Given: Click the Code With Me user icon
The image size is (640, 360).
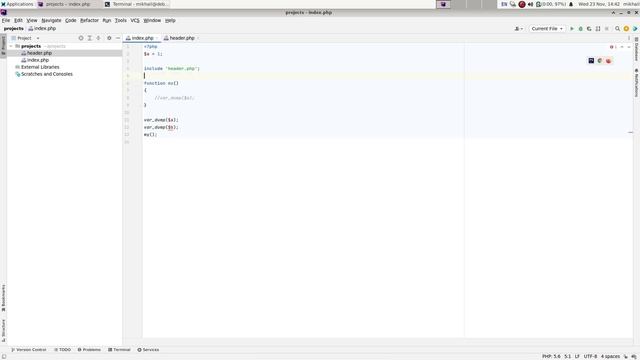Looking at the screenshot, I should pyautogui.click(x=518, y=29).
